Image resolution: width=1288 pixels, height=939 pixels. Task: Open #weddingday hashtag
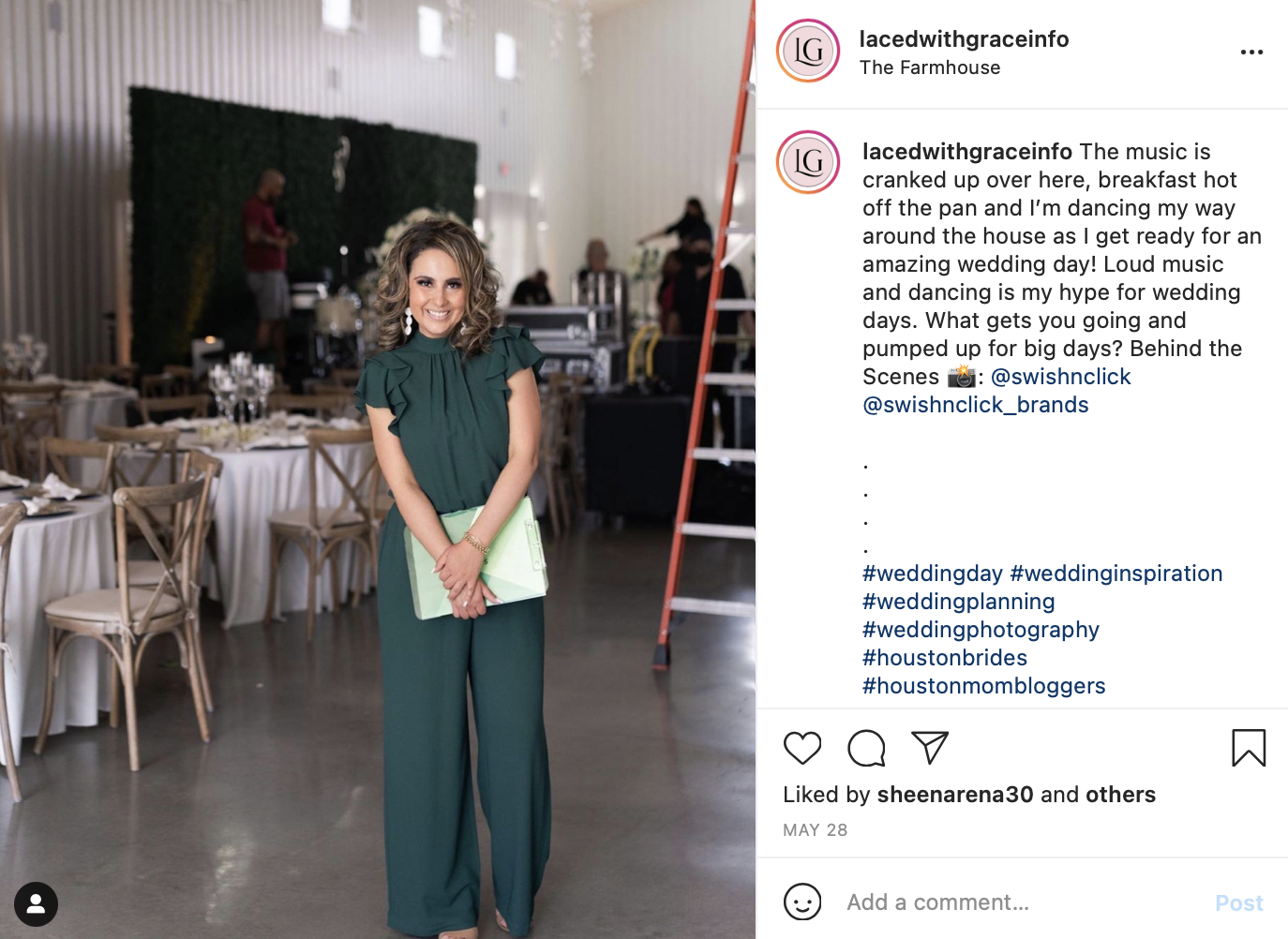point(933,574)
